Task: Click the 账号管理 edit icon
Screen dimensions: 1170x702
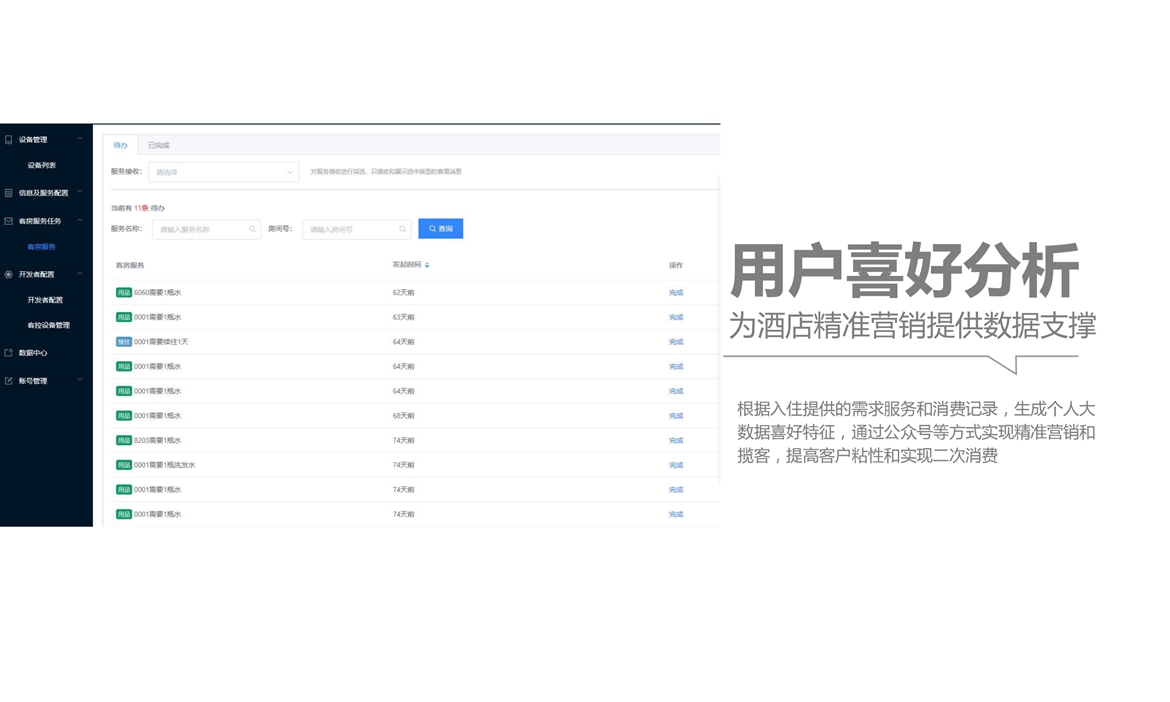Action: [9, 381]
